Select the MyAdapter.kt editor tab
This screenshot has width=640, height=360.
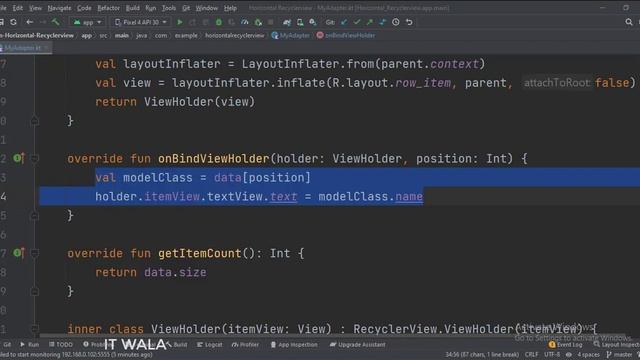click(22, 48)
